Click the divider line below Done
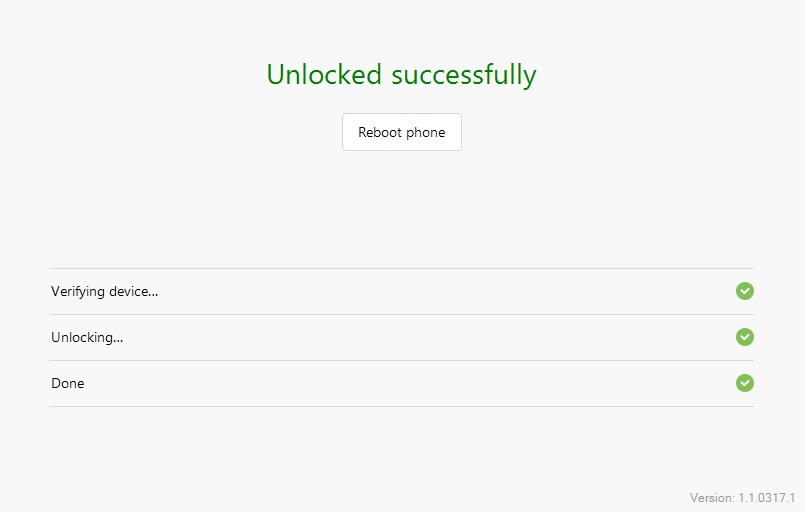 click(x=401, y=406)
